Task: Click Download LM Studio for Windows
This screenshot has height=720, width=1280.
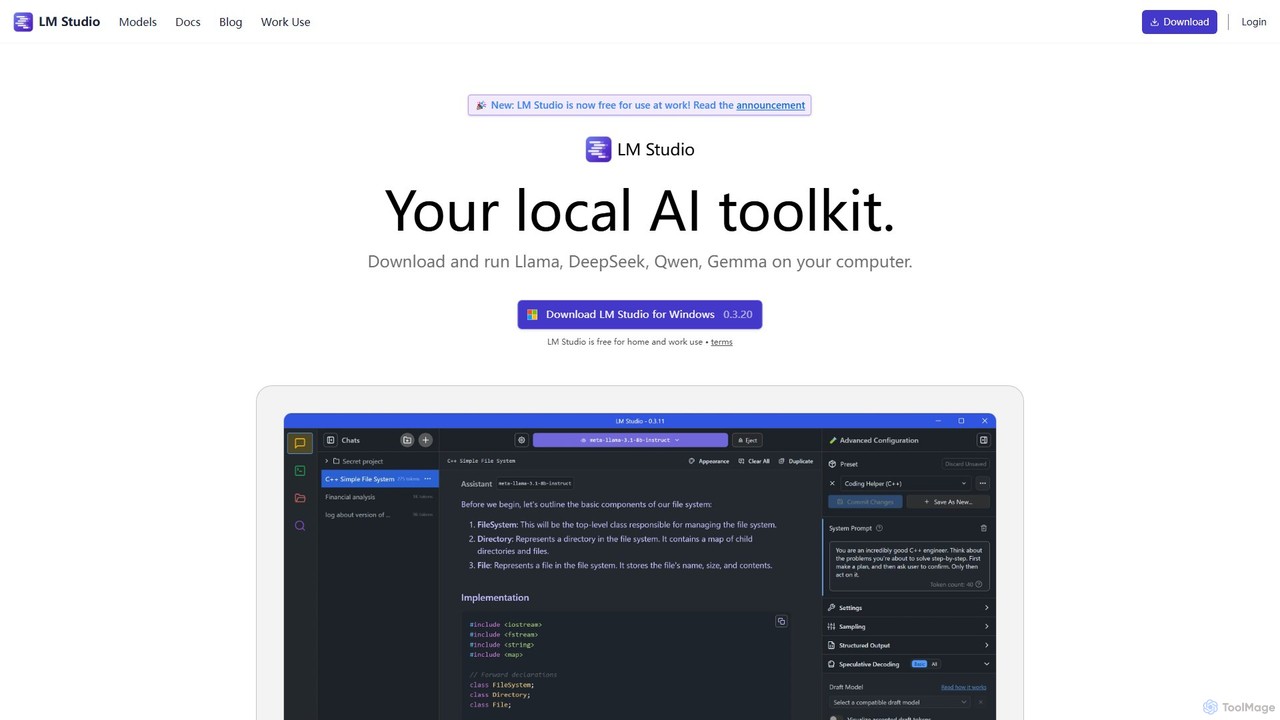Action: (640, 314)
